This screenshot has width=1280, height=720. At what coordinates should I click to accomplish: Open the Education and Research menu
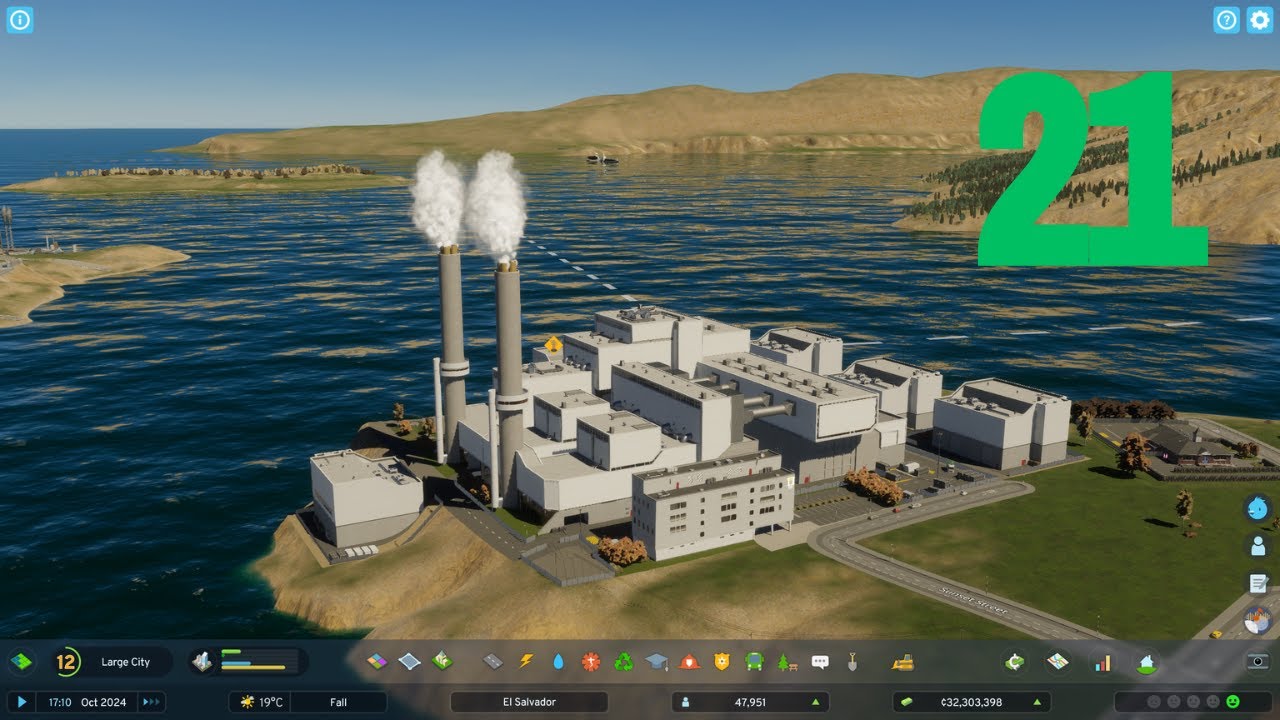pos(656,661)
